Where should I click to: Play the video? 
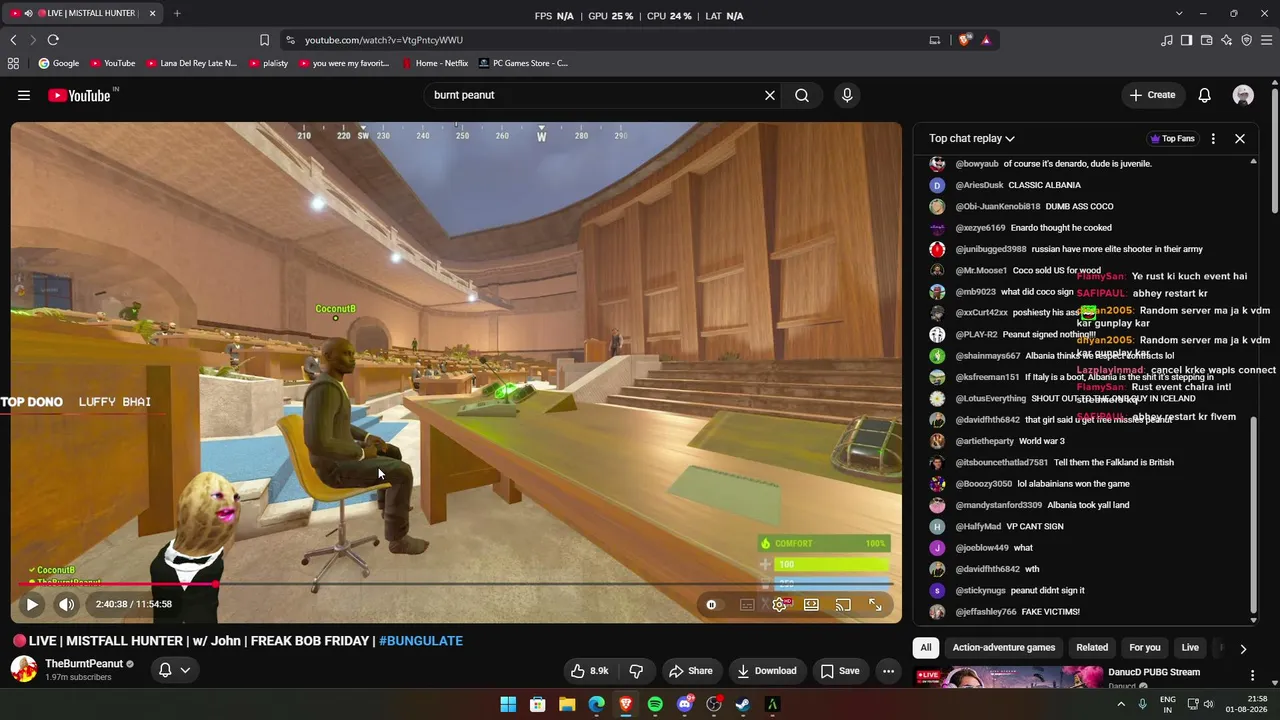coord(32,604)
